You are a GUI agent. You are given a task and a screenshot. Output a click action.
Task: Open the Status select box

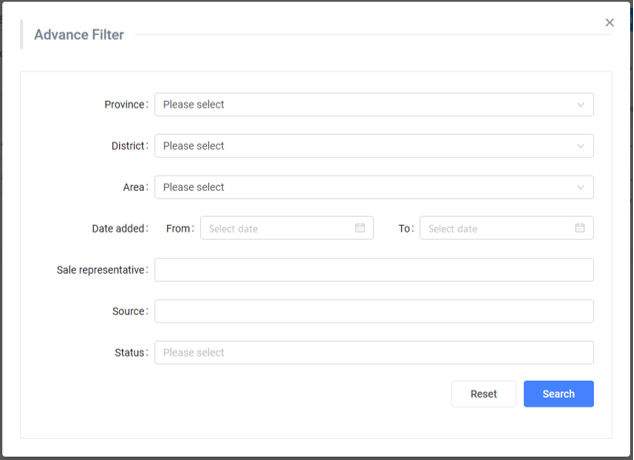click(373, 352)
